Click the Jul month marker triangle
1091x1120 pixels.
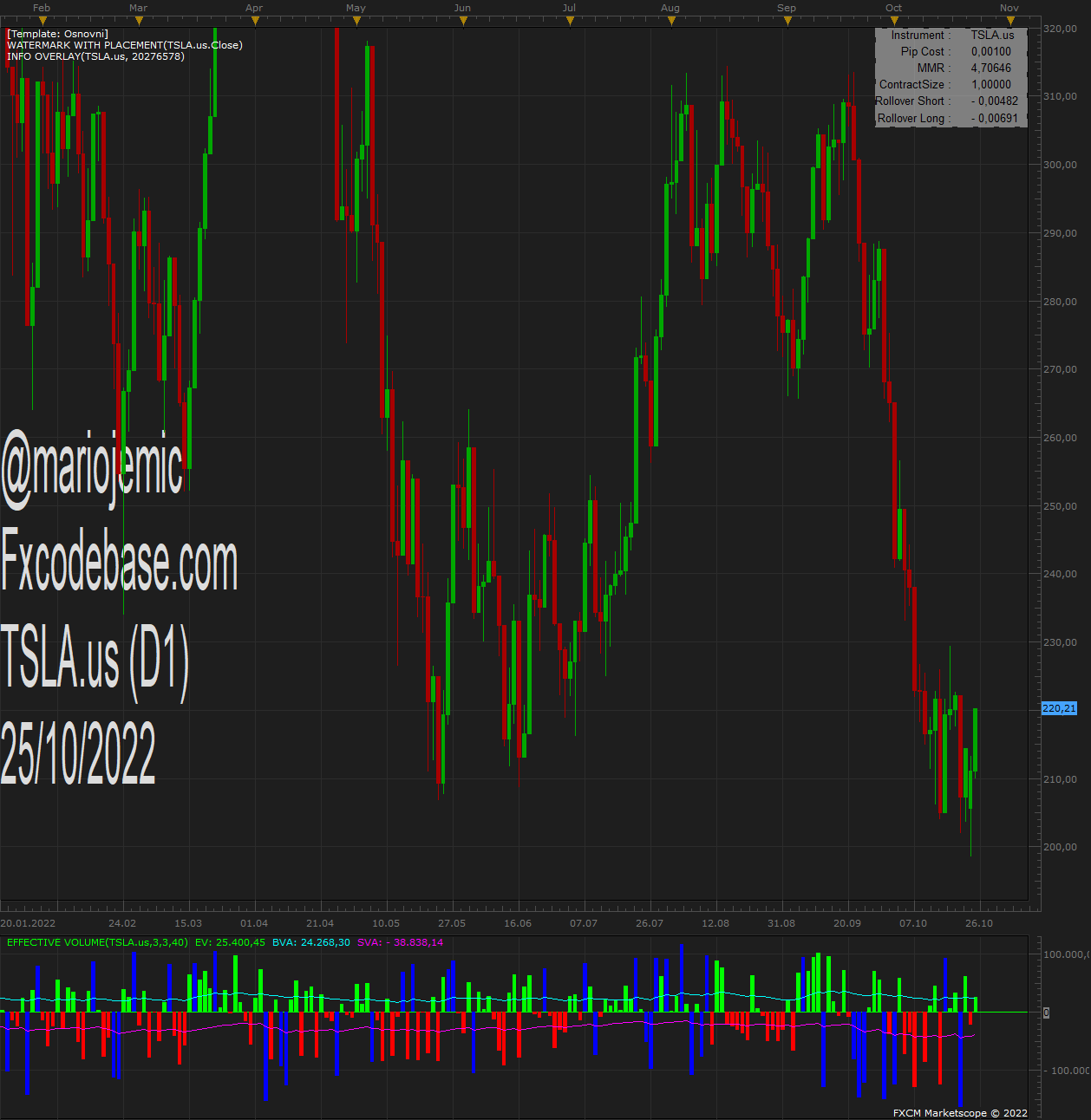(x=571, y=21)
